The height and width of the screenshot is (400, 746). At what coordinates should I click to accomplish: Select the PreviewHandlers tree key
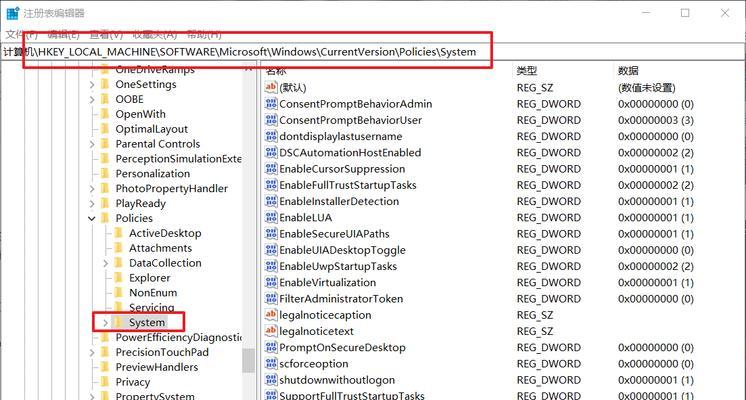pyautogui.click(x=157, y=367)
